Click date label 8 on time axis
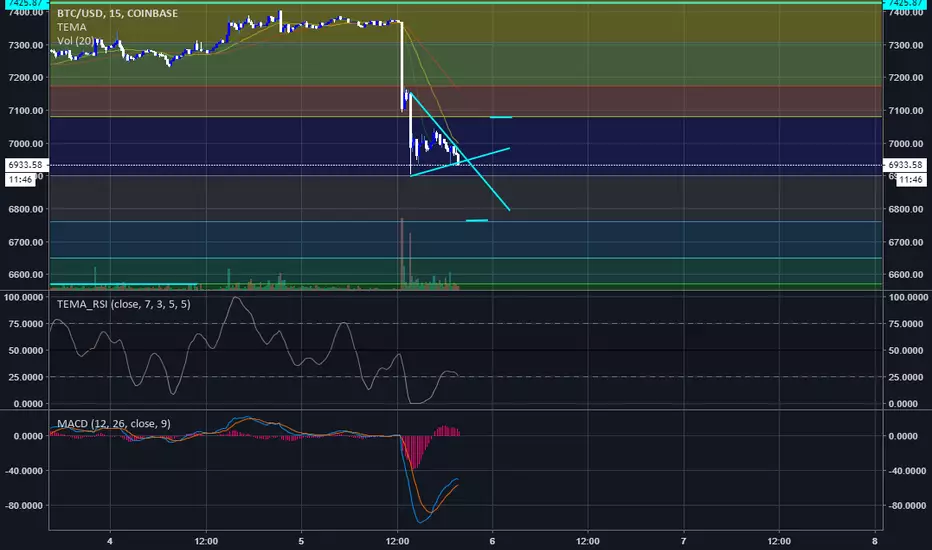The height and width of the screenshot is (550, 932). click(875, 541)
